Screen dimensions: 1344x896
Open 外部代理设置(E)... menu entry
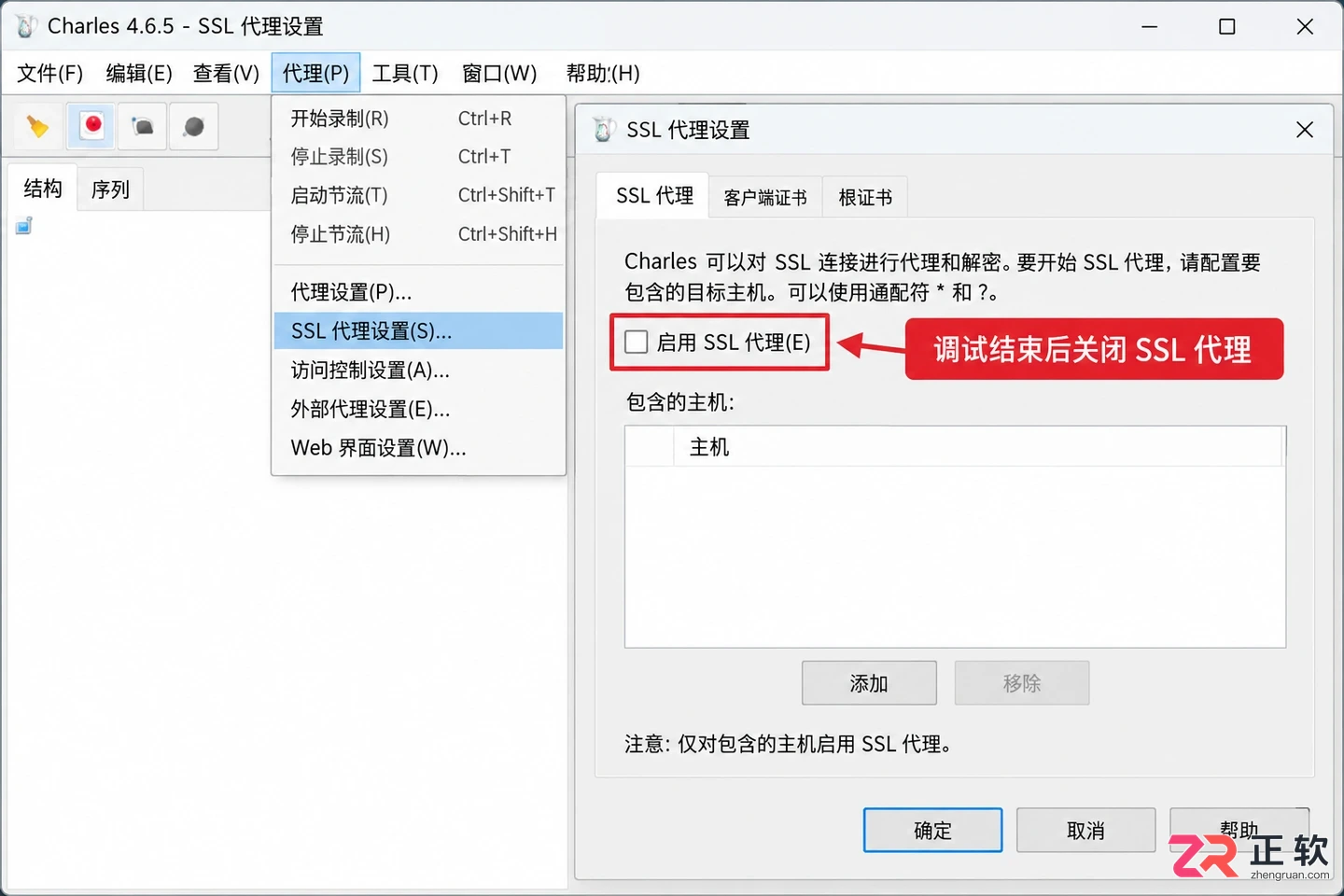coord(419,409)
